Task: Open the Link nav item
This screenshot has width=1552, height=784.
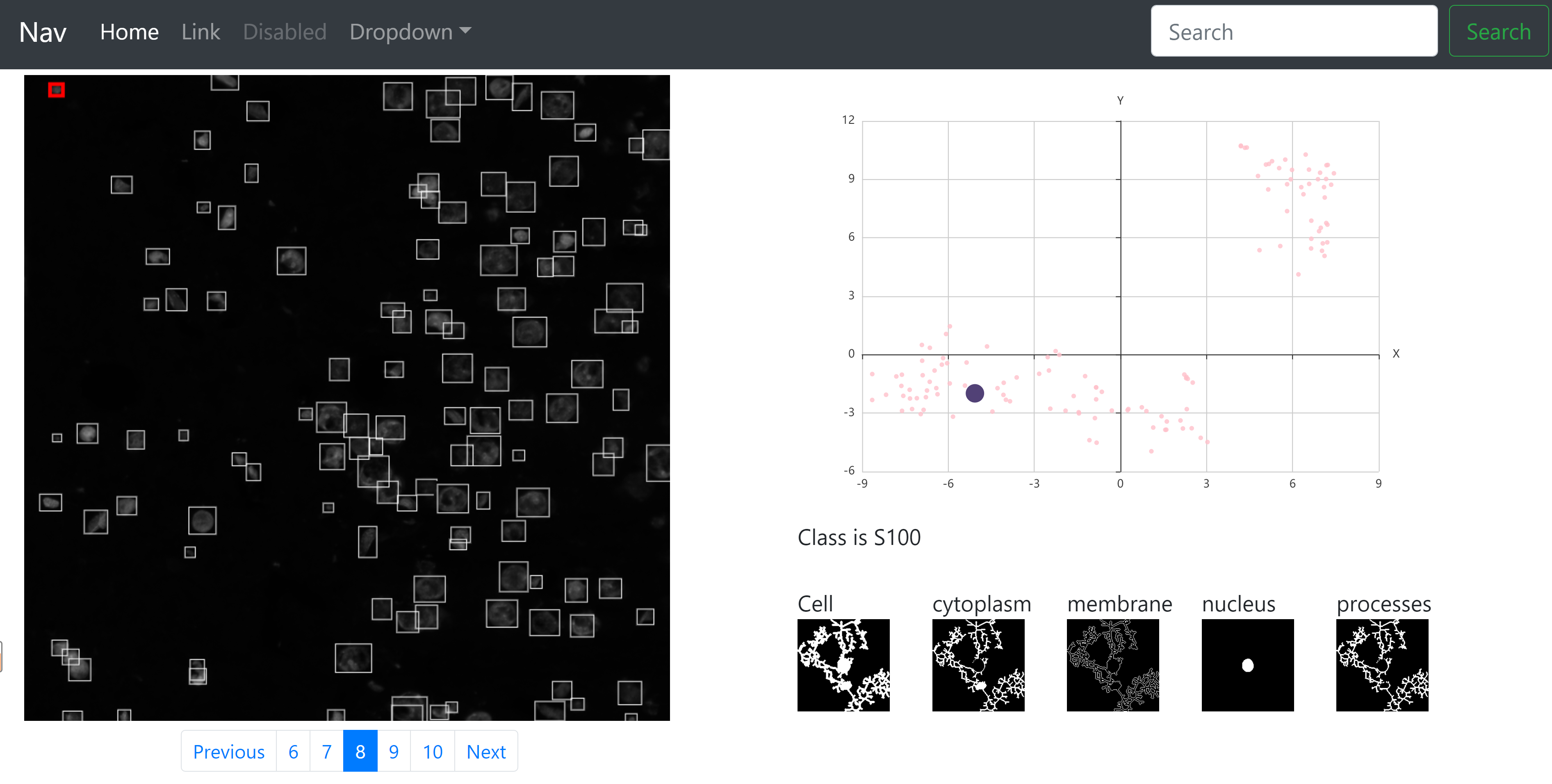Action: pyautogui.click(x=201, y=32)
